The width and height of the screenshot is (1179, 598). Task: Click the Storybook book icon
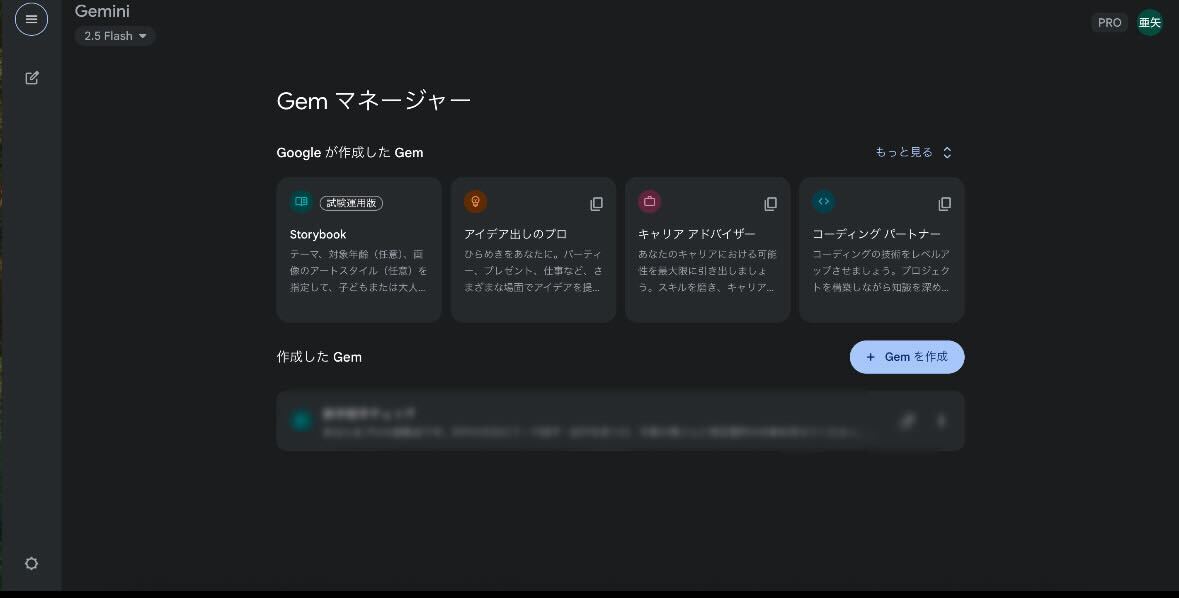(301, 202)
